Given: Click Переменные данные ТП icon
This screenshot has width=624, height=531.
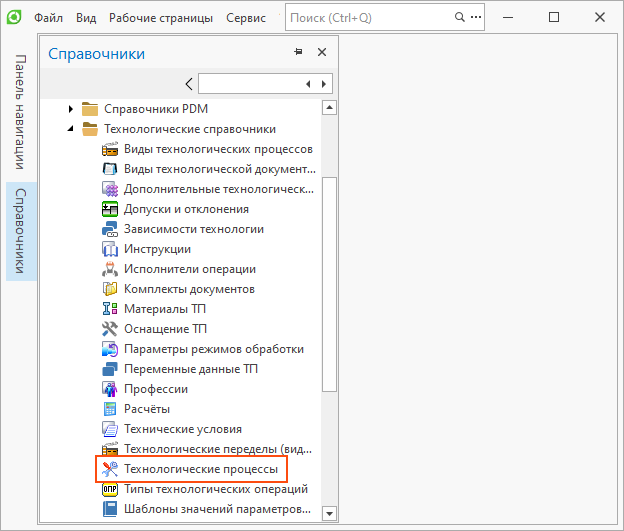Looking at the screenshot, I should [110, 369].
